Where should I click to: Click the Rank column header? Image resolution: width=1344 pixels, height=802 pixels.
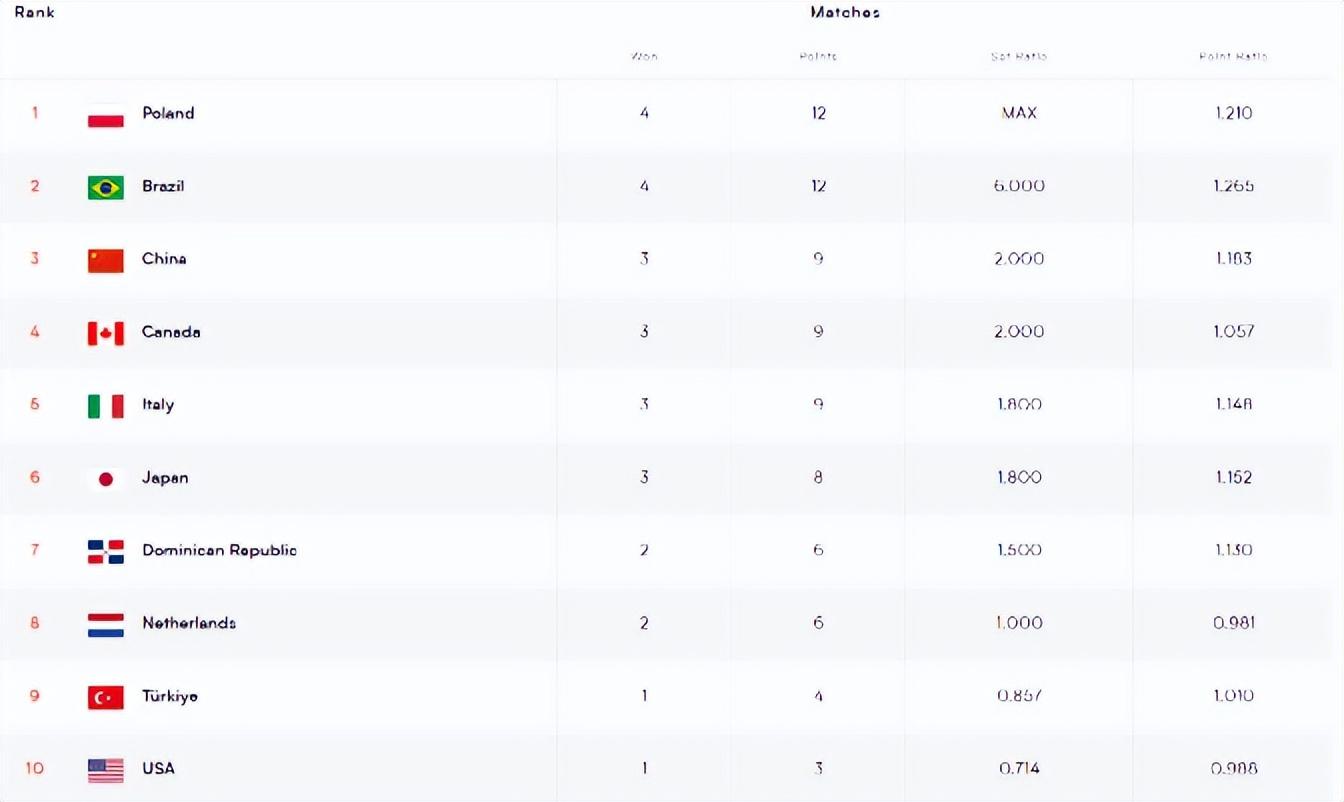pos(35,13)
